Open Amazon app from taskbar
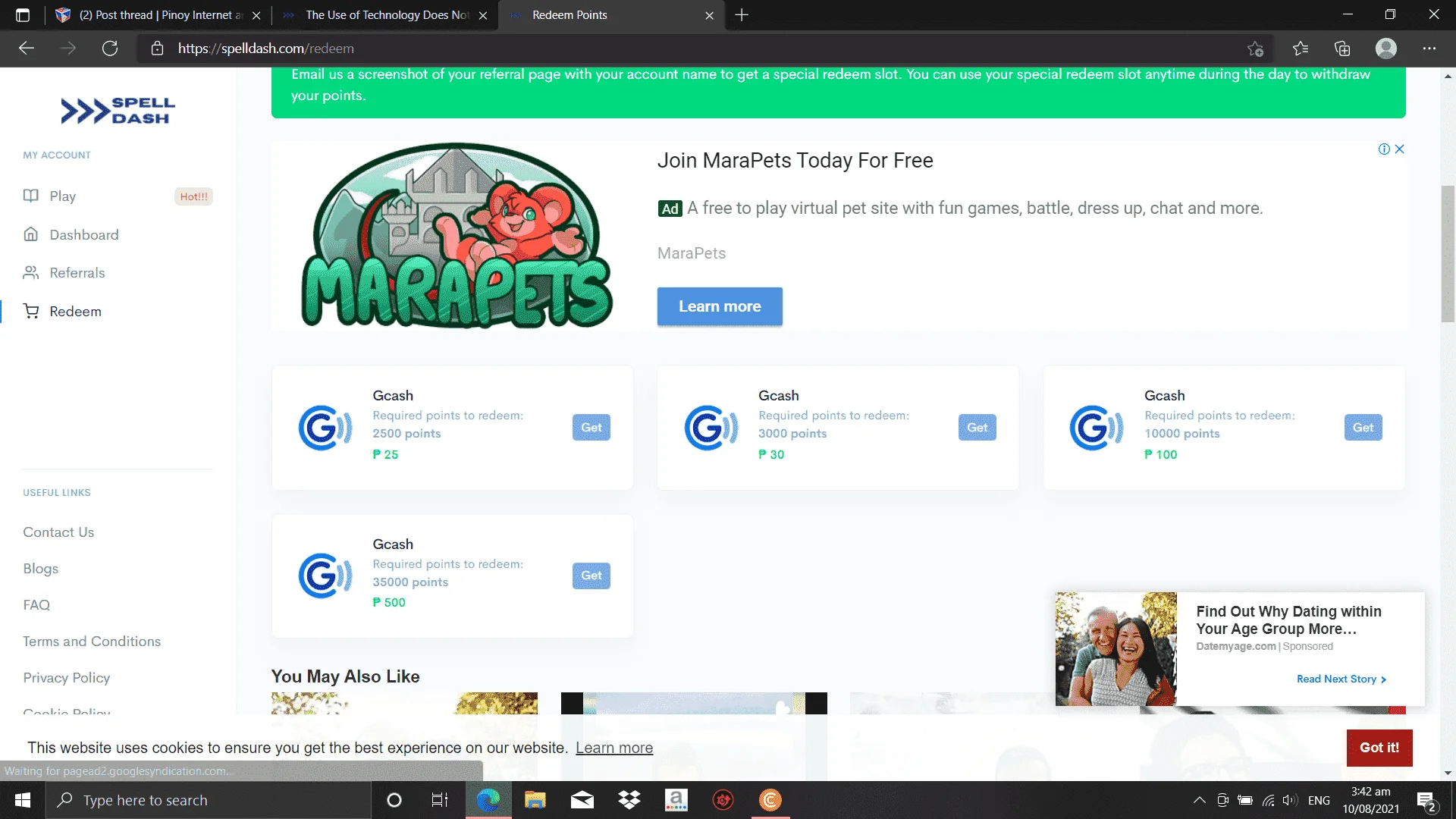The width and height of the screenshot is (1456, 819). tap(676, 800)
